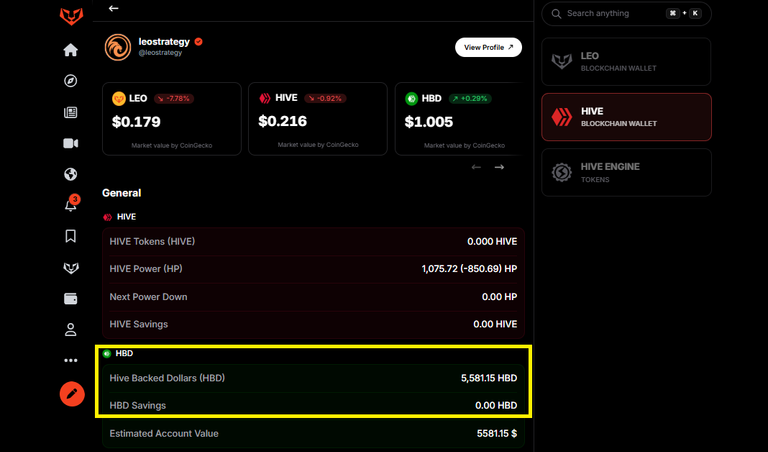This screenshot has width=768, height=452.
Task: Click the @leostrategy handle text
Action: click(160, 52)
